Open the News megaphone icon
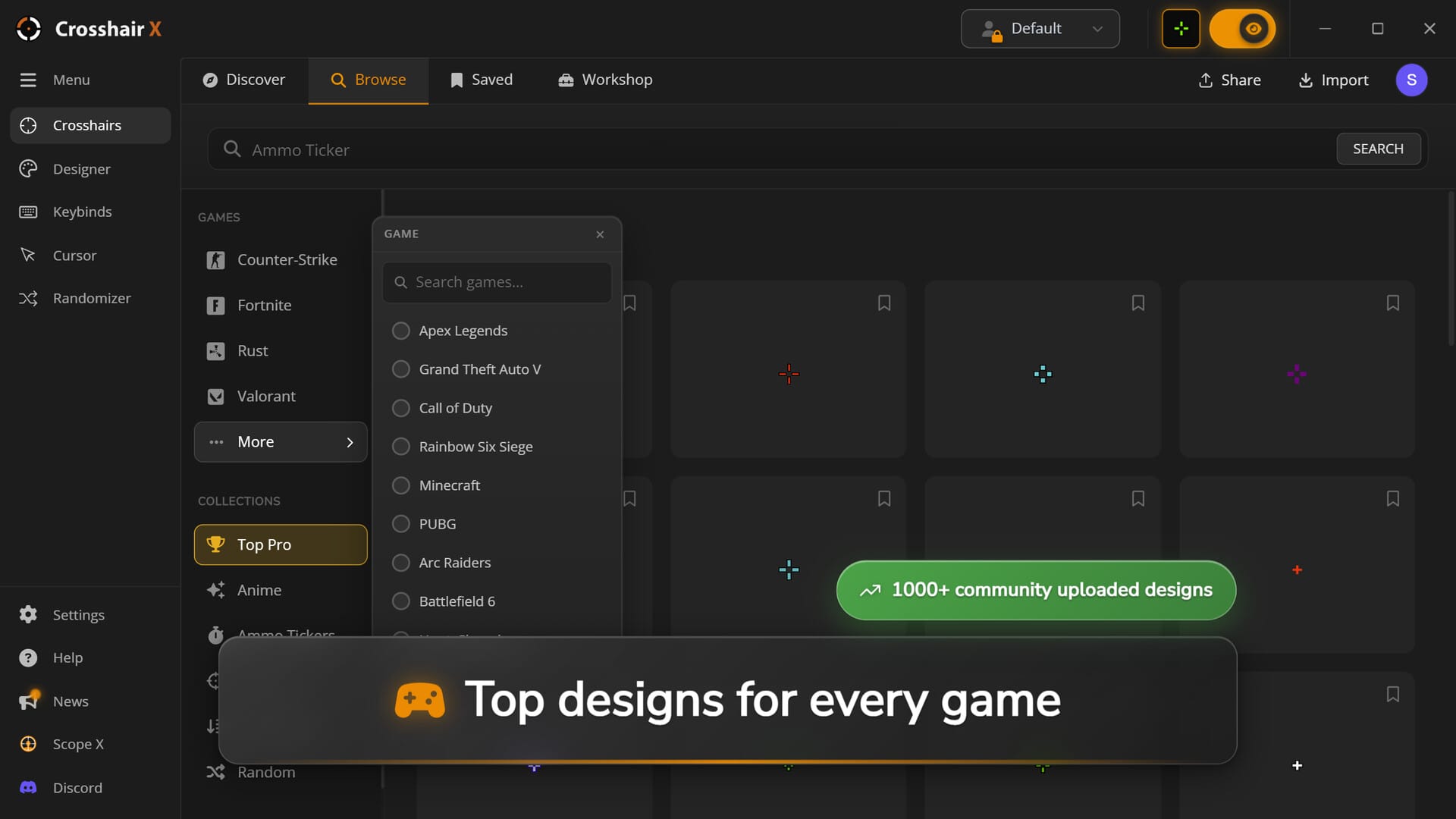The height and width of the screenshot is (819, 1456). coord(29,701)
